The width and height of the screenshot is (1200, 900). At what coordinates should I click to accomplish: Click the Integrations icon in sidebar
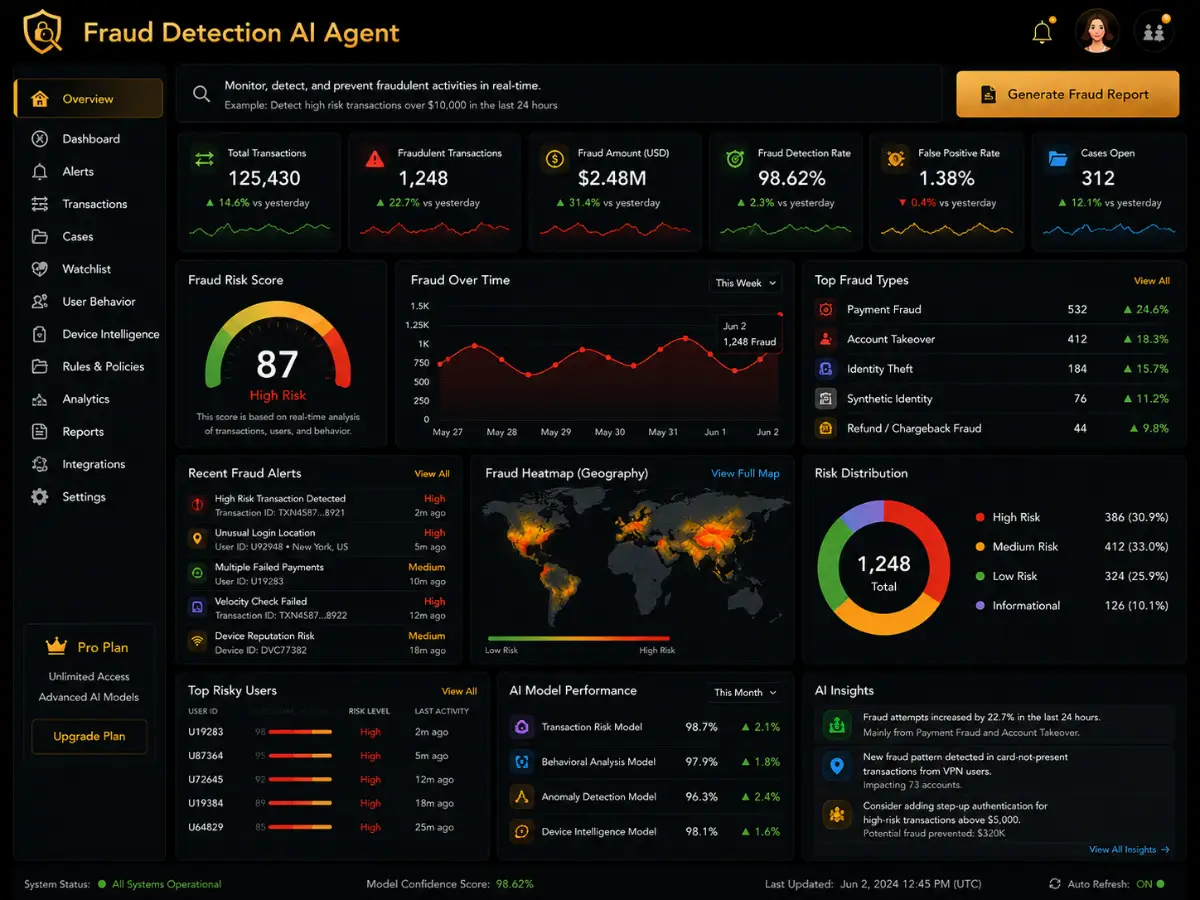tap(40, 464)
